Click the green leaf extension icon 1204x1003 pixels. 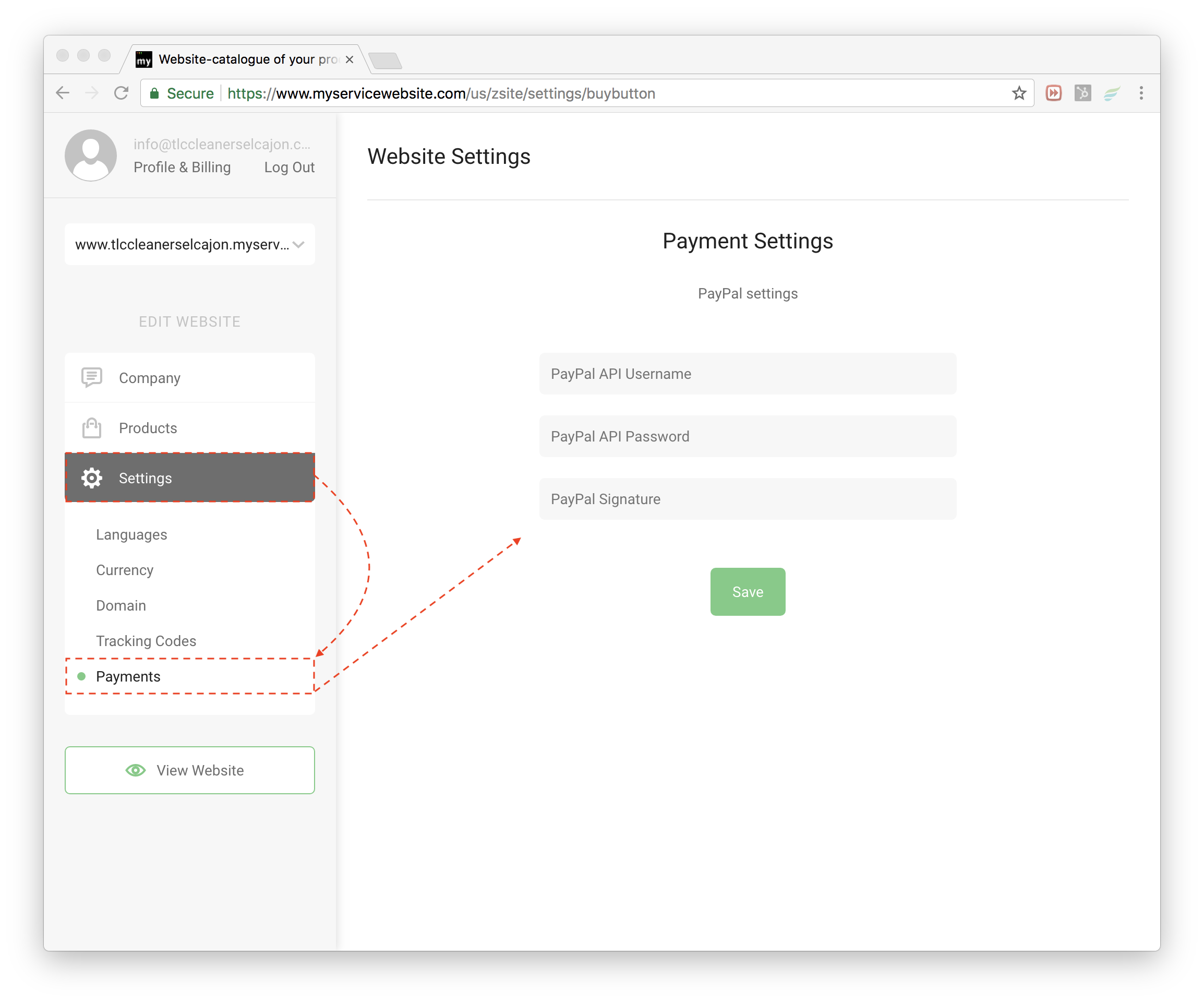pyautogui.click(x=1112, y=93)
